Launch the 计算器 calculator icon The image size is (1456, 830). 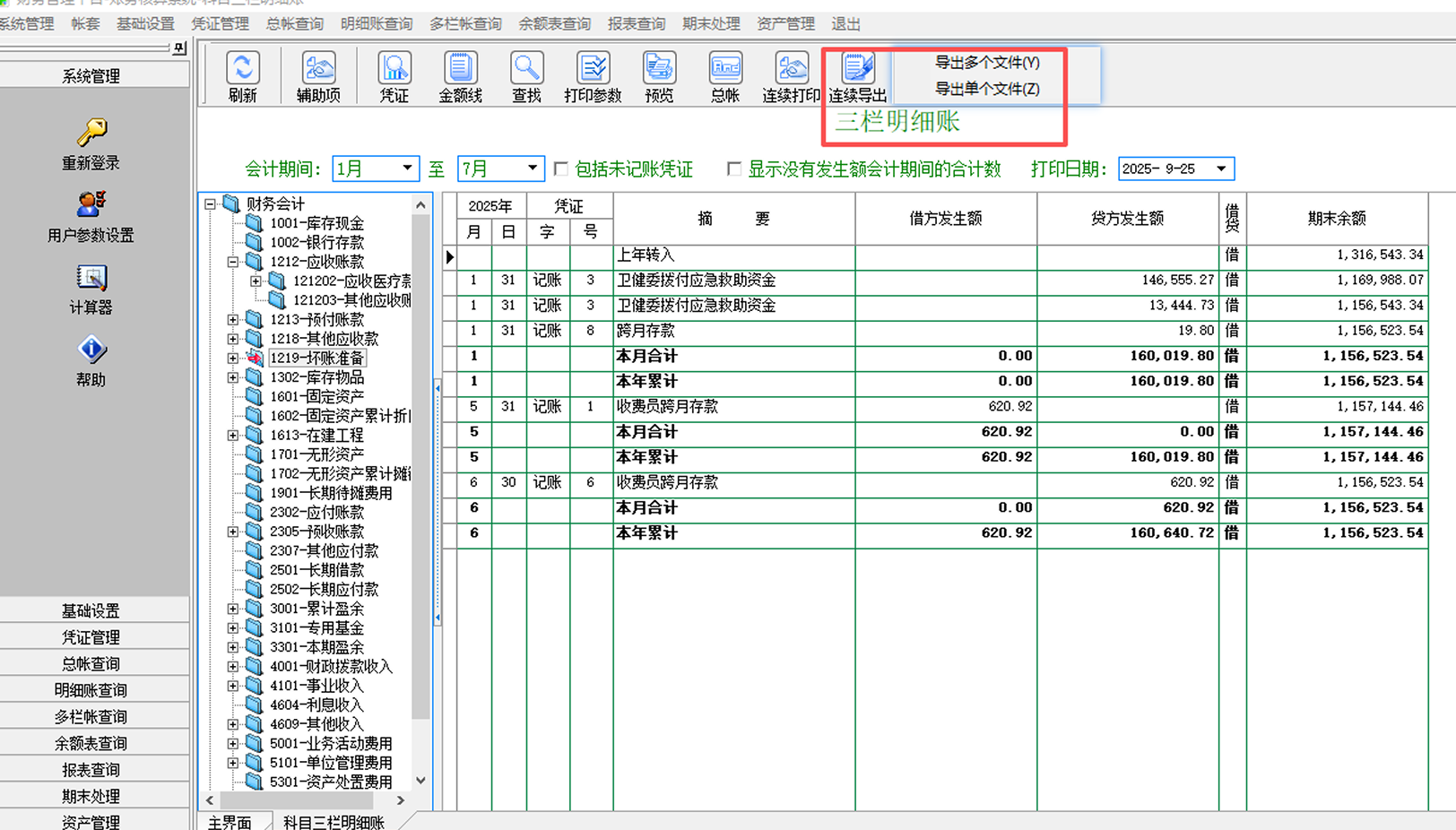coord(91,278)
